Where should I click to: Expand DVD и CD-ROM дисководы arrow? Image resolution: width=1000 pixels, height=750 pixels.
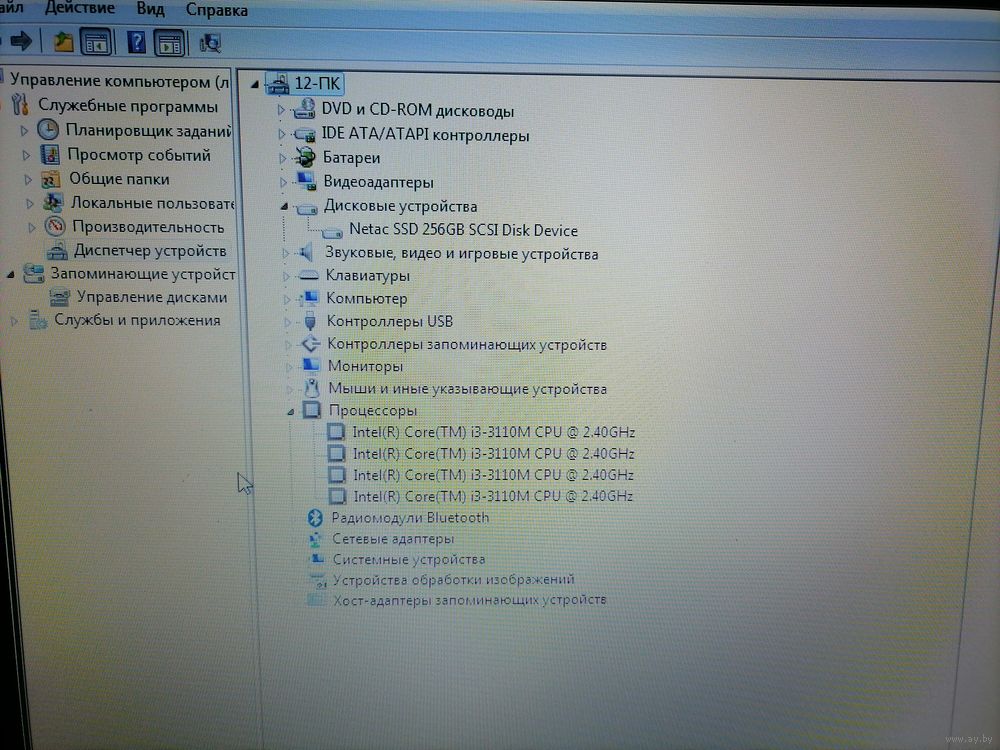[281, 110]
